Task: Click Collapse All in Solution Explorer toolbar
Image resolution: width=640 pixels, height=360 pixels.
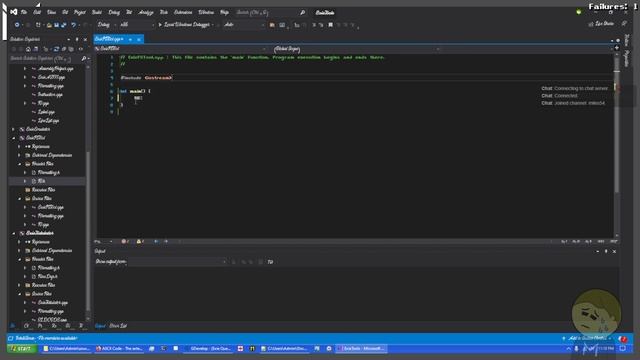Action: coord(64,49)
